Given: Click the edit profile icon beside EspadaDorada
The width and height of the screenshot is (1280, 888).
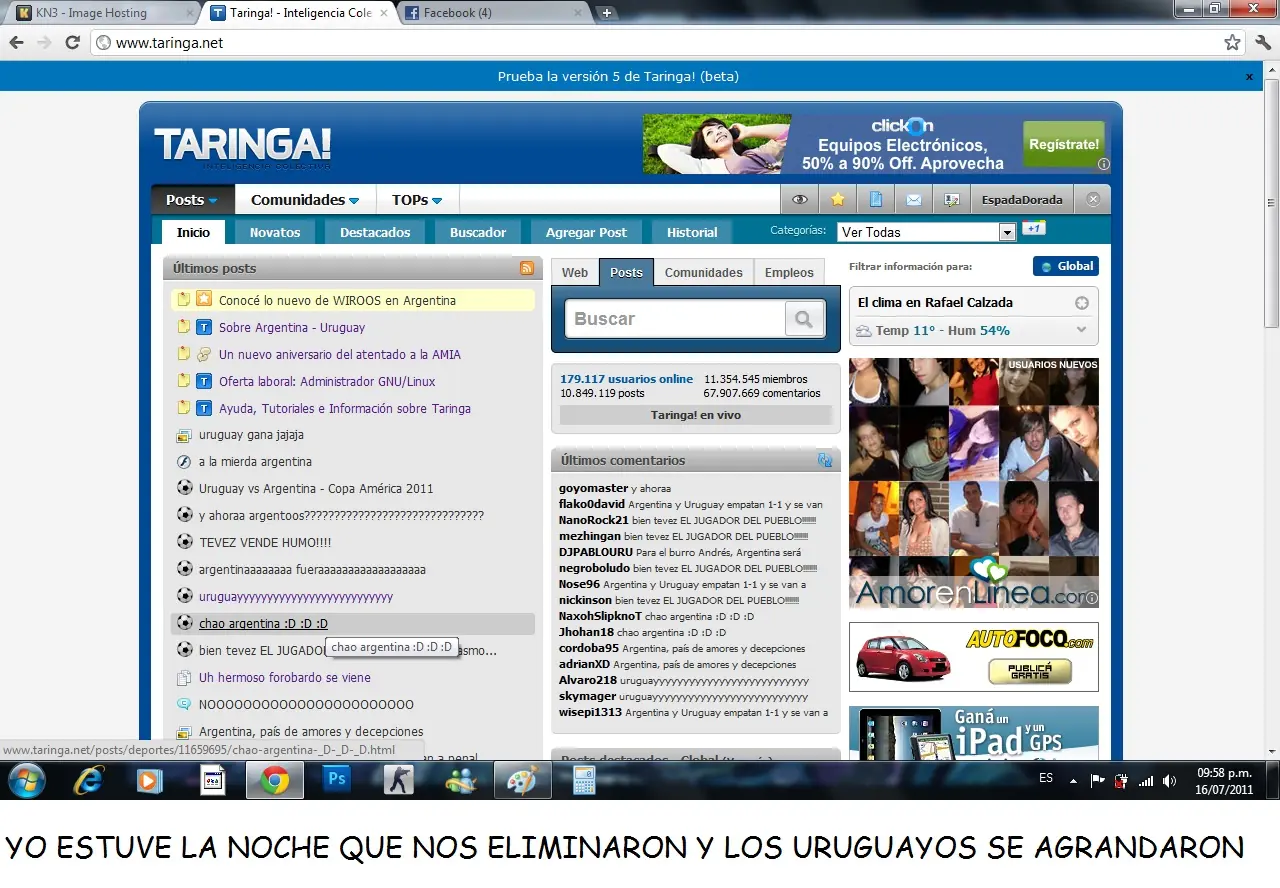Looking at the screenshot, I should (x=952, y=199).
